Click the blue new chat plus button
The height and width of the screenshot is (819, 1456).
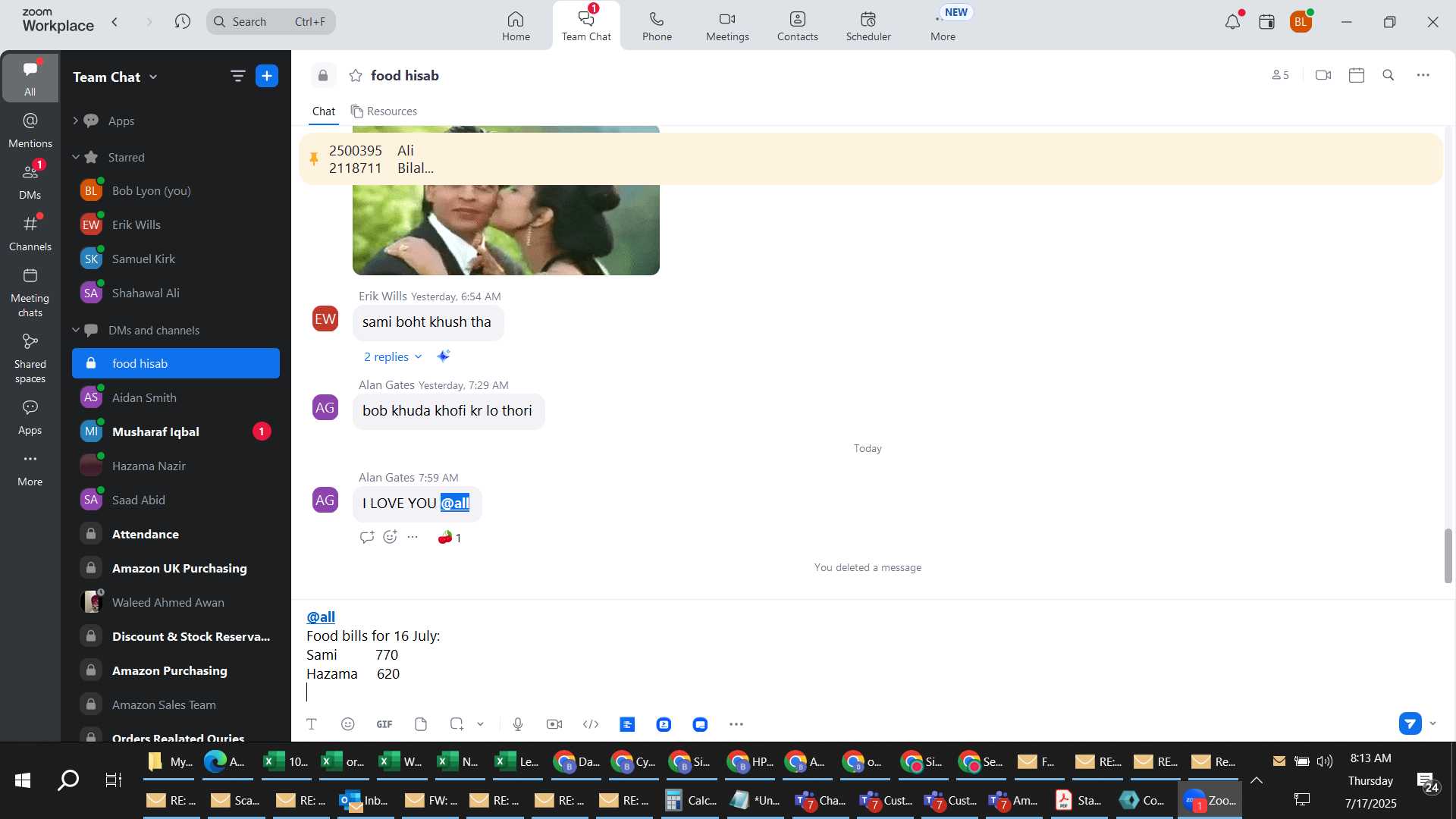pos(267,76)
